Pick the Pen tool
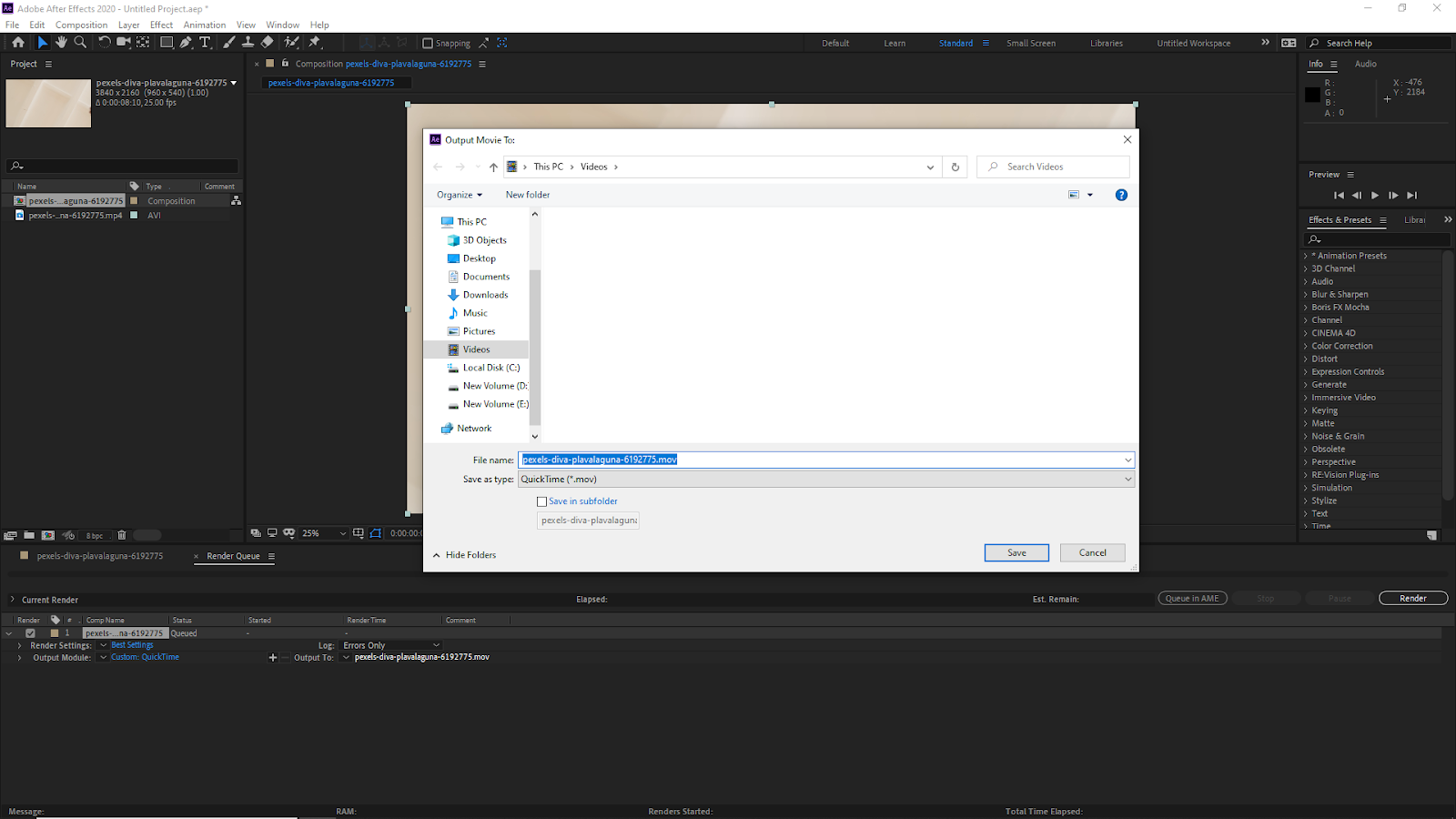 pyautogui.click(x=186, y=42)
